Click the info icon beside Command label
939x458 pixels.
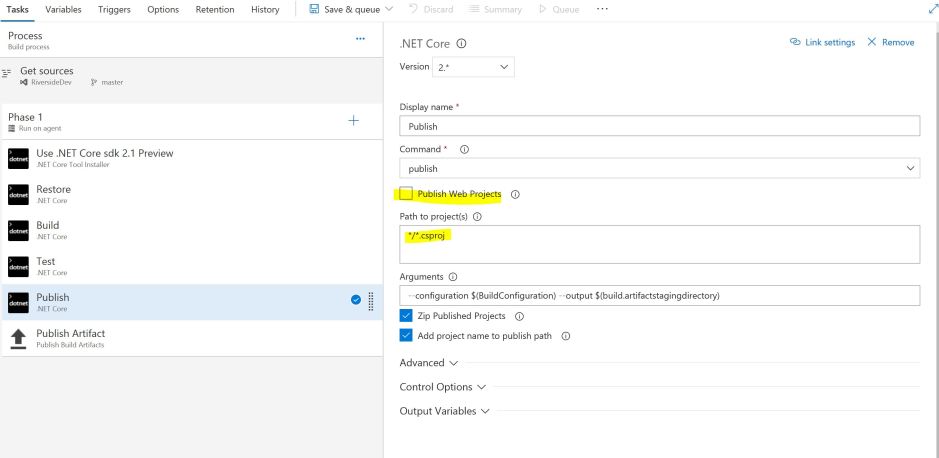464,149
